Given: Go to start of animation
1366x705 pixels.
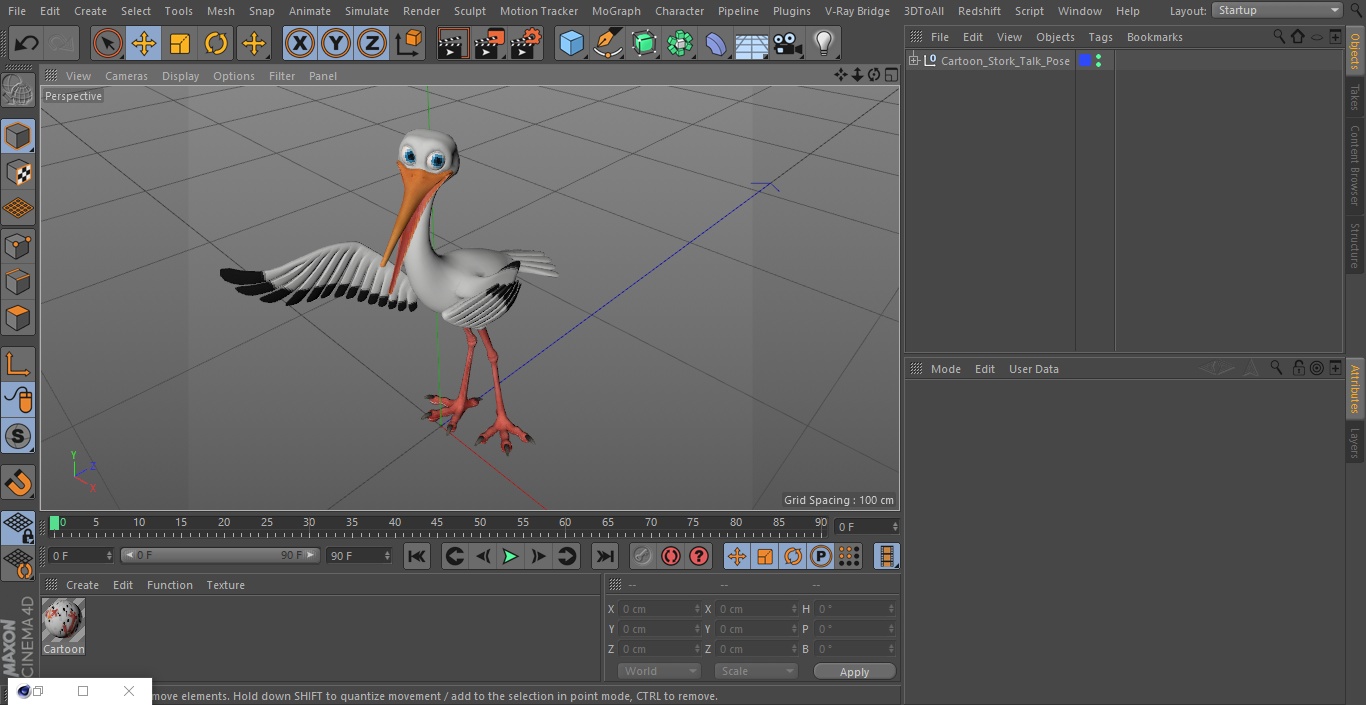Looking at the screenshot, I should click(417, 556).
